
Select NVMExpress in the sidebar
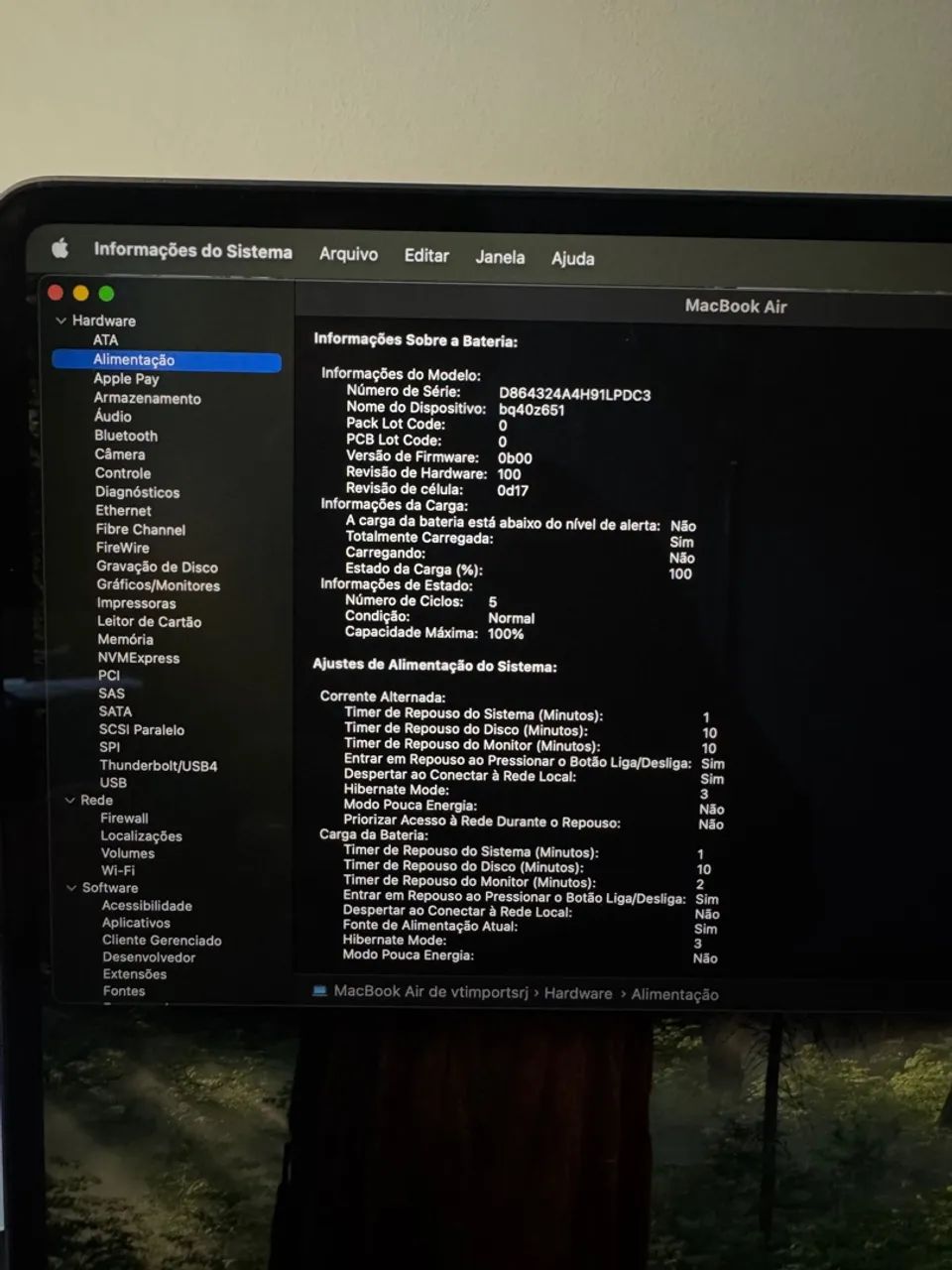pos(139,658)
